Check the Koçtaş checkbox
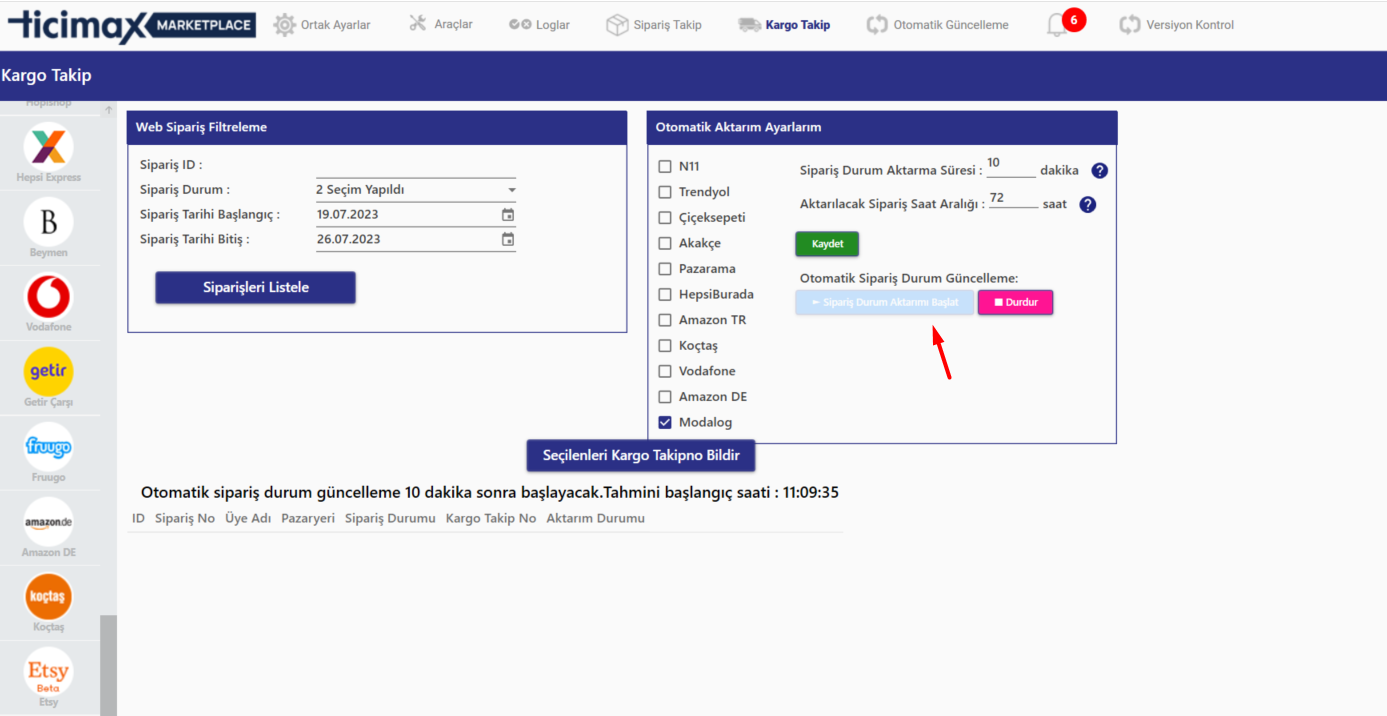The height and width of the screenshot is (716, 1387). click(665, 346)
